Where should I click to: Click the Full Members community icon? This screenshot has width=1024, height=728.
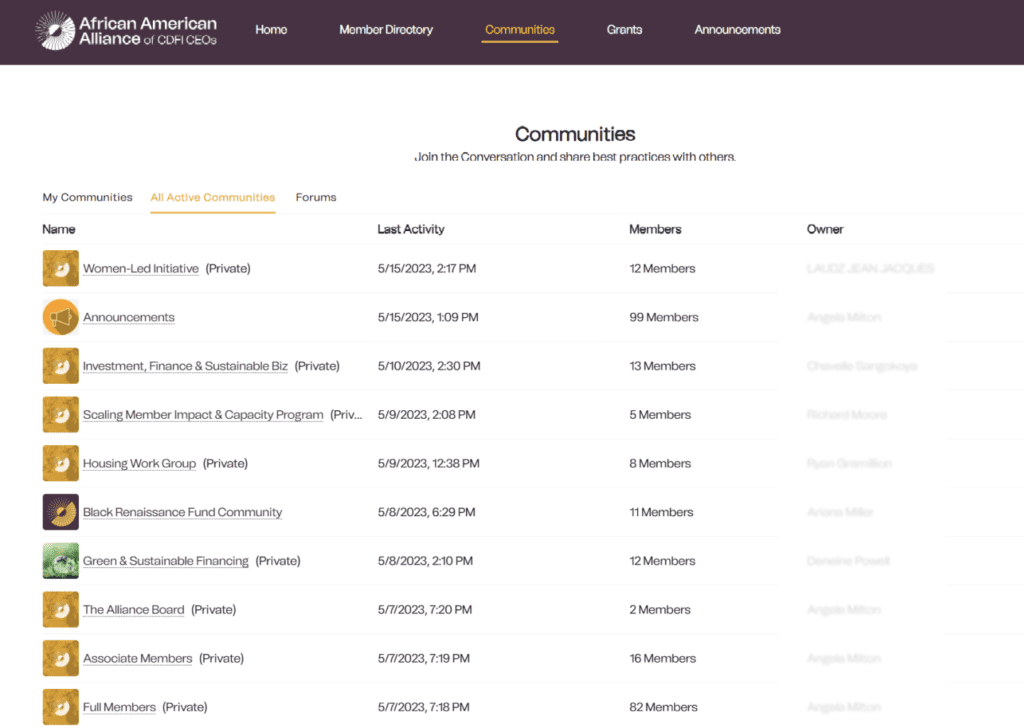coord(61,707)
